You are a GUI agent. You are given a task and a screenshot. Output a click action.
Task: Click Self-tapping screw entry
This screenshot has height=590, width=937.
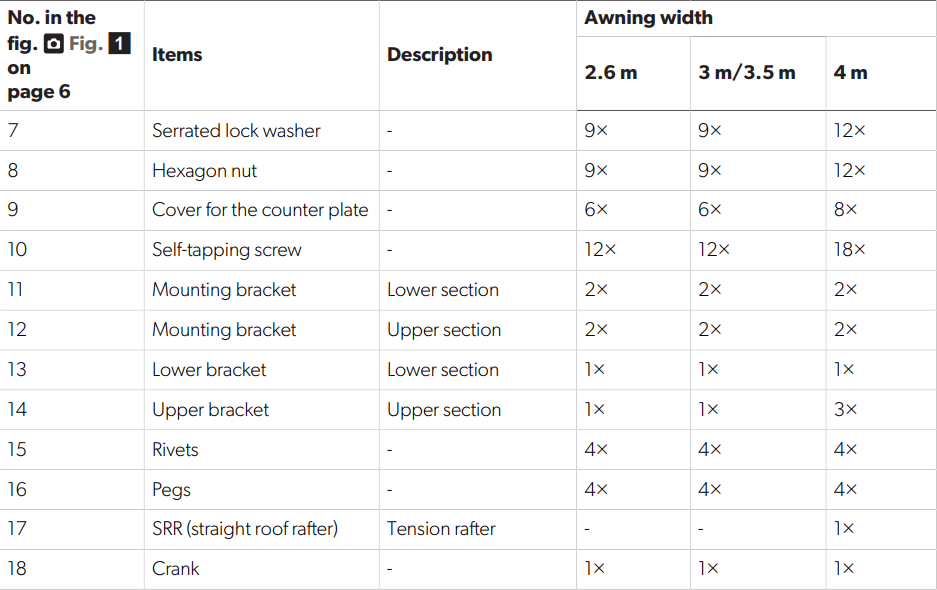tap(226, 250)
